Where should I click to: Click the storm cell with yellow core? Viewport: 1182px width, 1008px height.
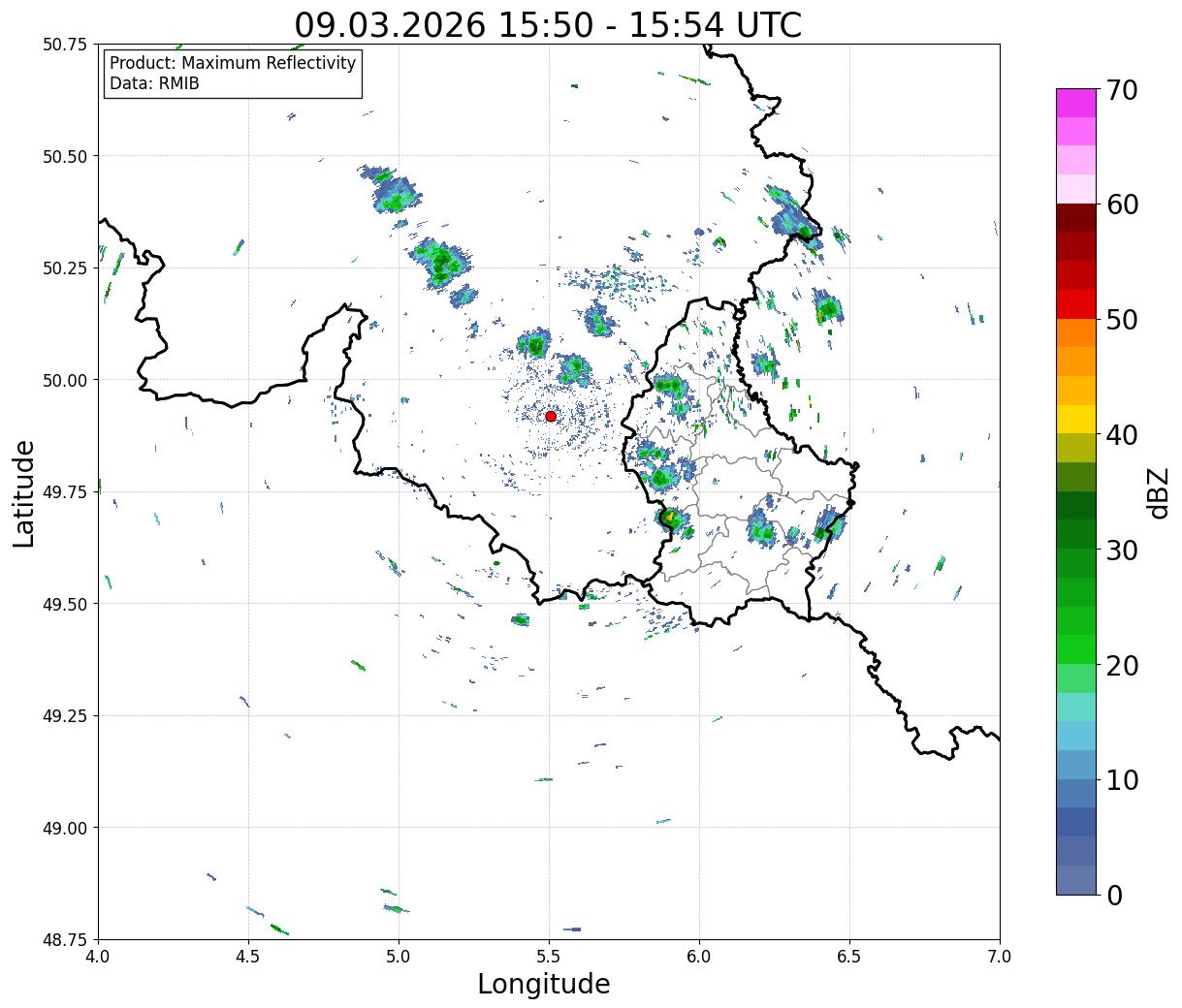pyautogui.click(x=670, y=518)
